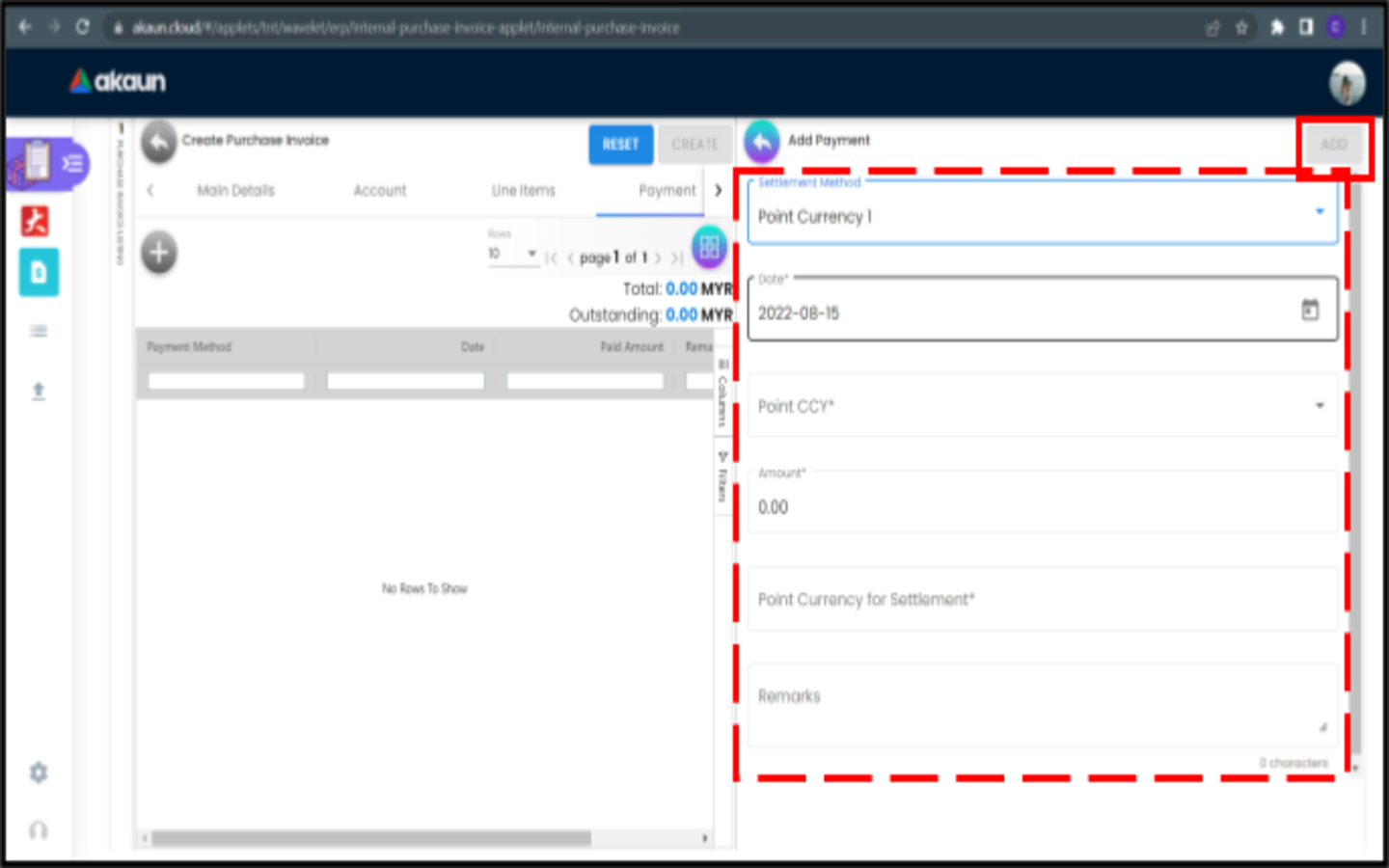Click the Point Currency for Settlement field

[x=1043, y=599]
